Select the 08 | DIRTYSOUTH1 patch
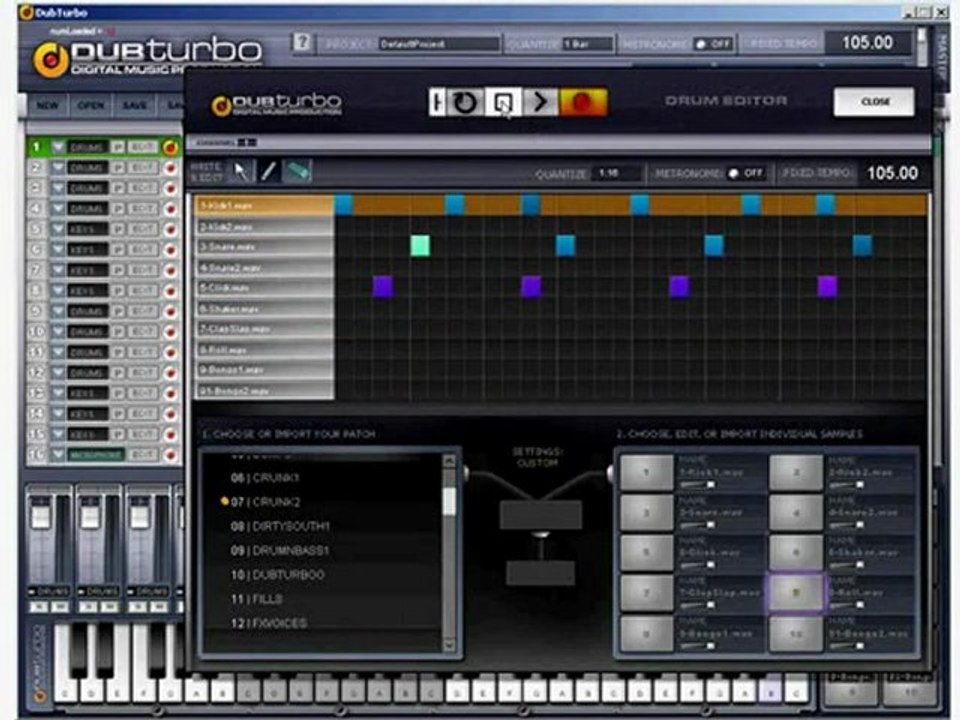The image size is (960, 720). pos(280,527)
